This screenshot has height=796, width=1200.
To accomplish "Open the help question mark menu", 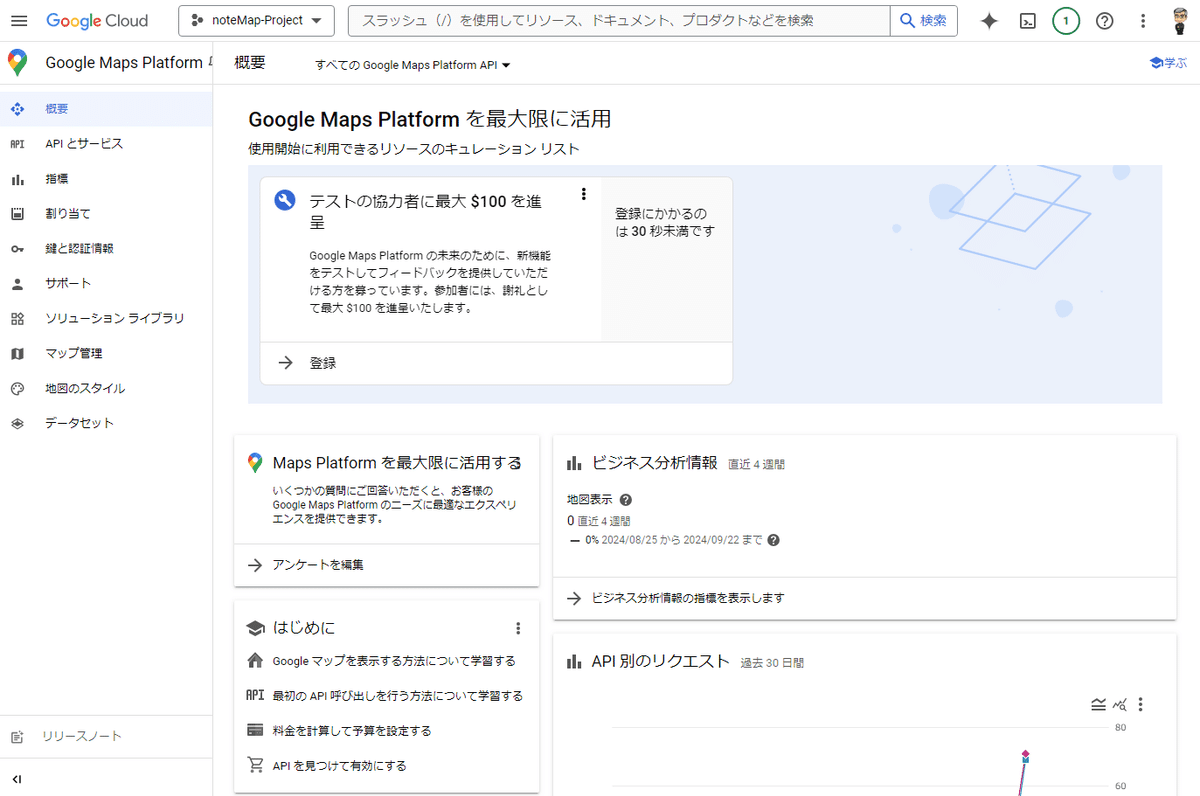I will pos(1105,21).
